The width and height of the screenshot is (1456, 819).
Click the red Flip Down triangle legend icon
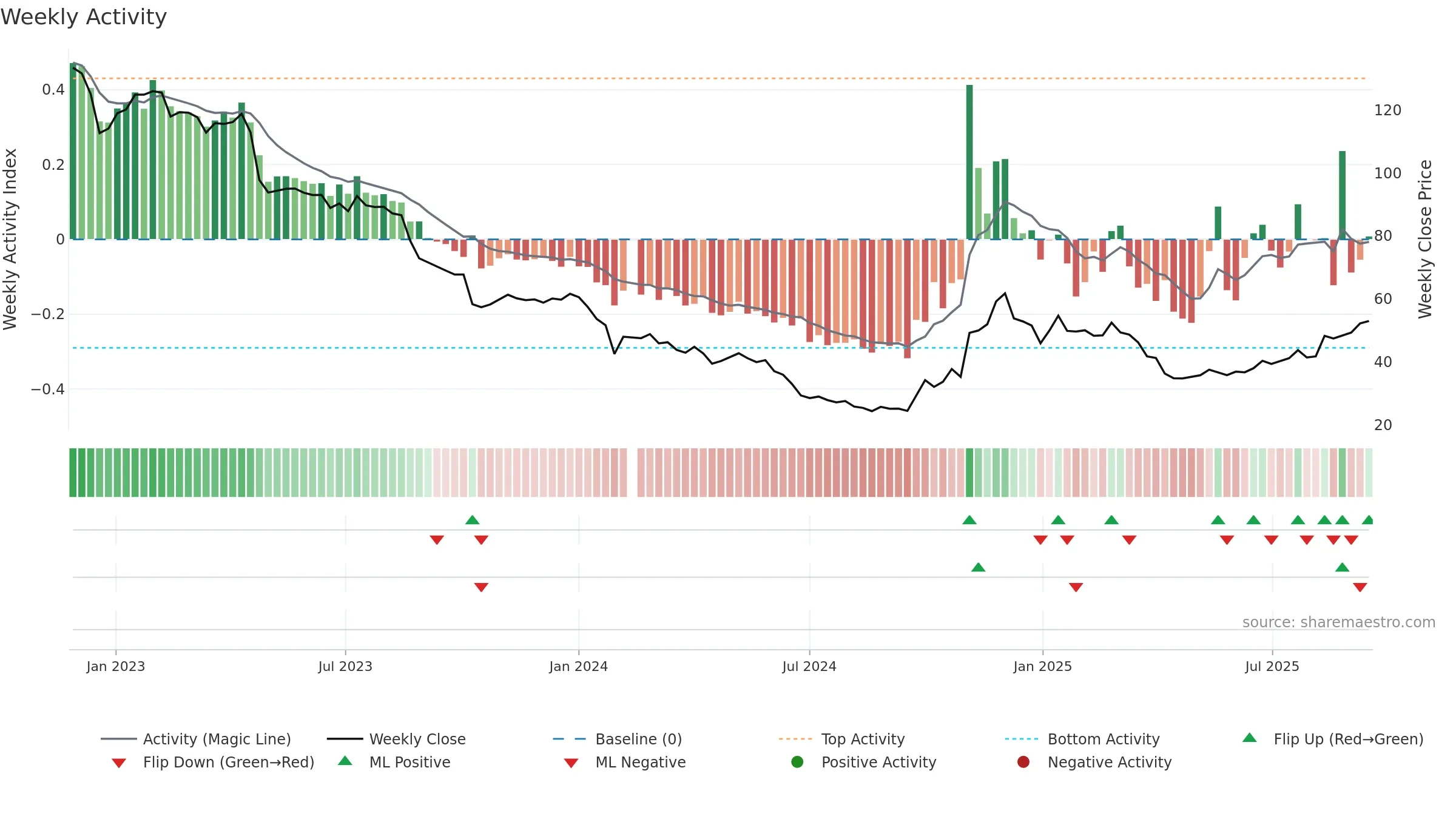119,763
